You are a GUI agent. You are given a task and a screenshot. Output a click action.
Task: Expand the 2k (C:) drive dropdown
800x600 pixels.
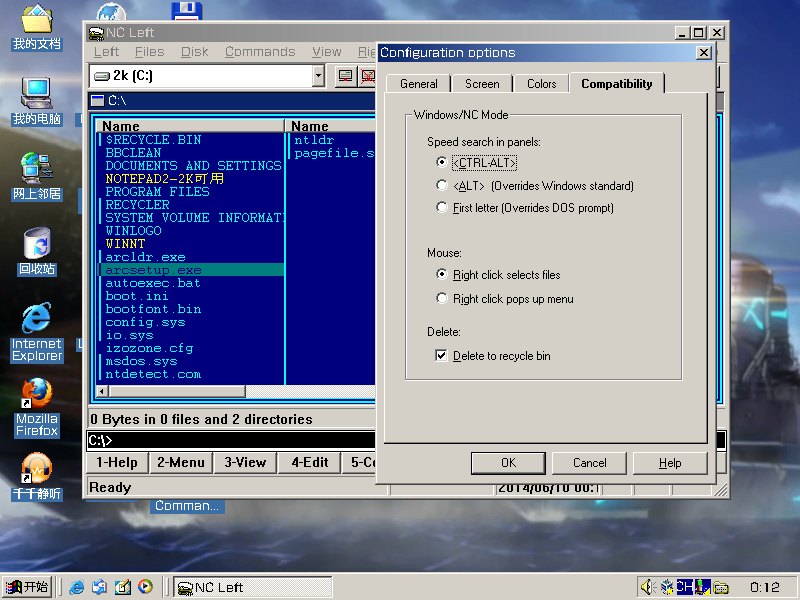(x=318, y=75)
